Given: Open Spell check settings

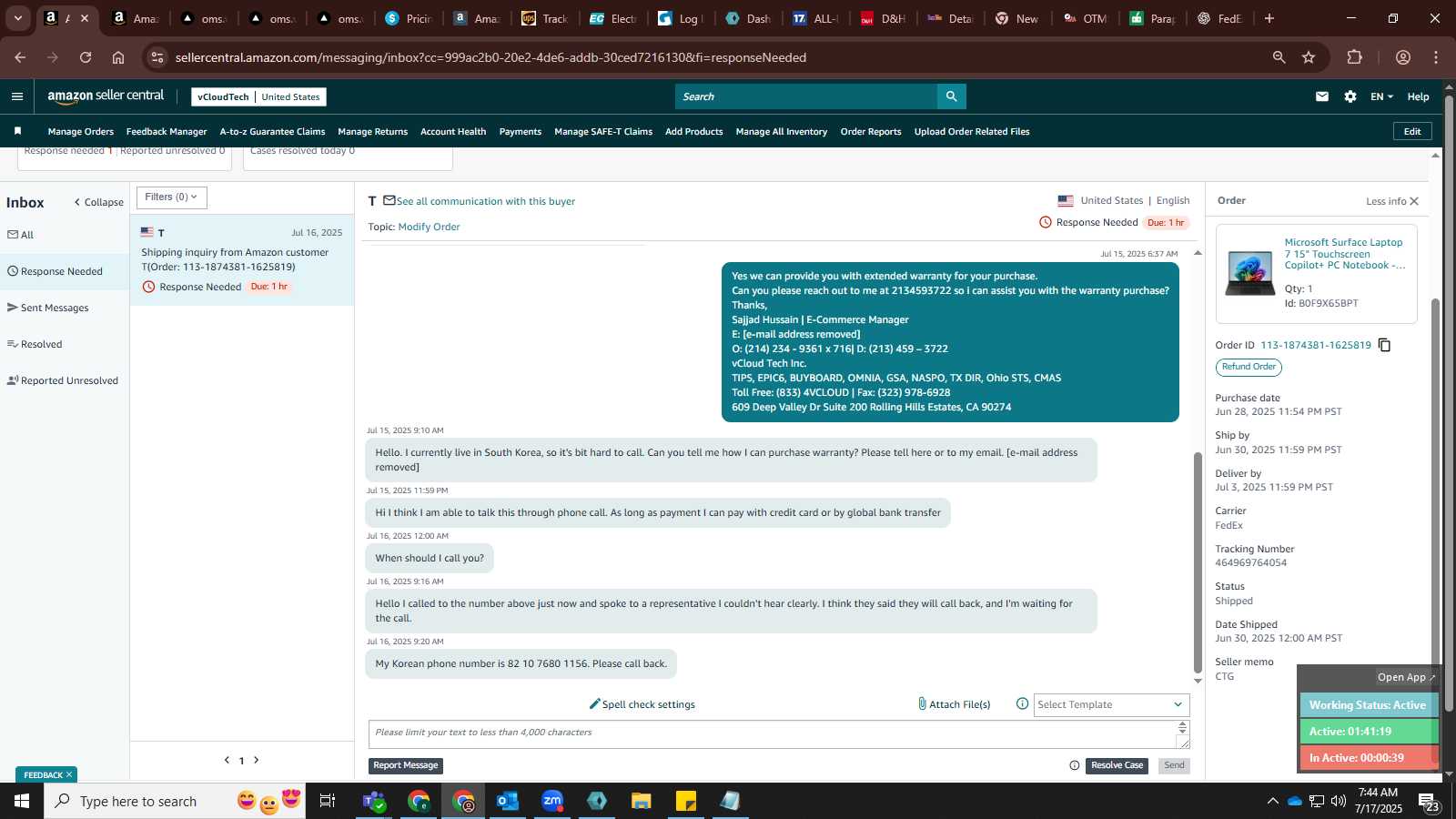Looking at the screenshot, I should coord(642,704).
